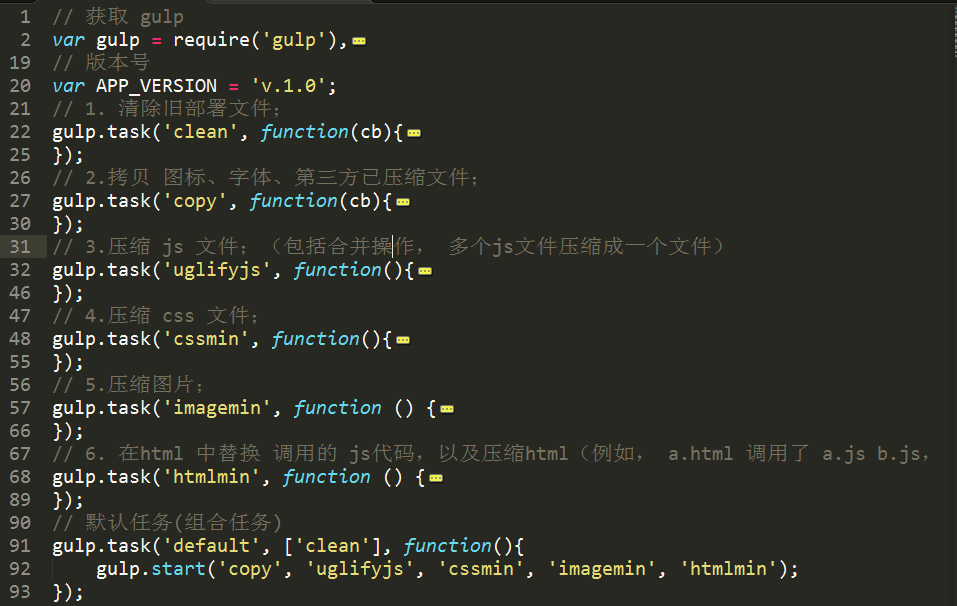Unfold the 'copy' task body
Image resolution: width=957 pixels, height=606 pixels.
pos(402,202)
